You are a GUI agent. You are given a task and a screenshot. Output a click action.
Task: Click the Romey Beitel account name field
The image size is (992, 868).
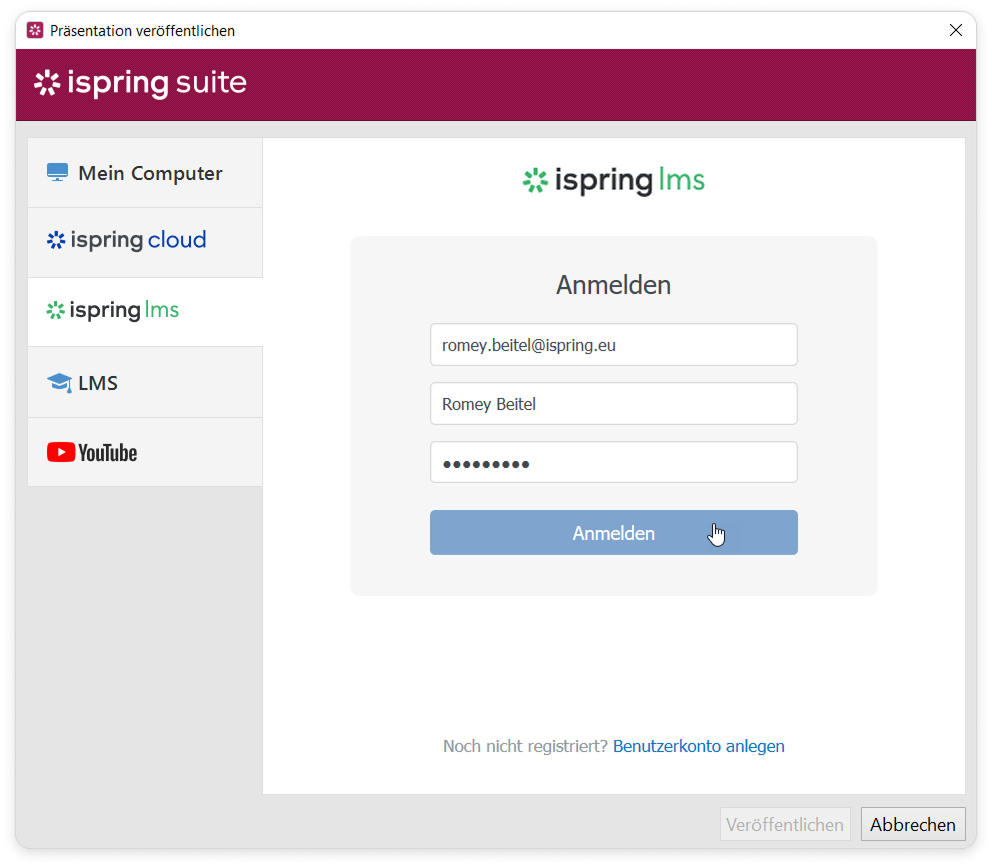[x=613, y=404]
